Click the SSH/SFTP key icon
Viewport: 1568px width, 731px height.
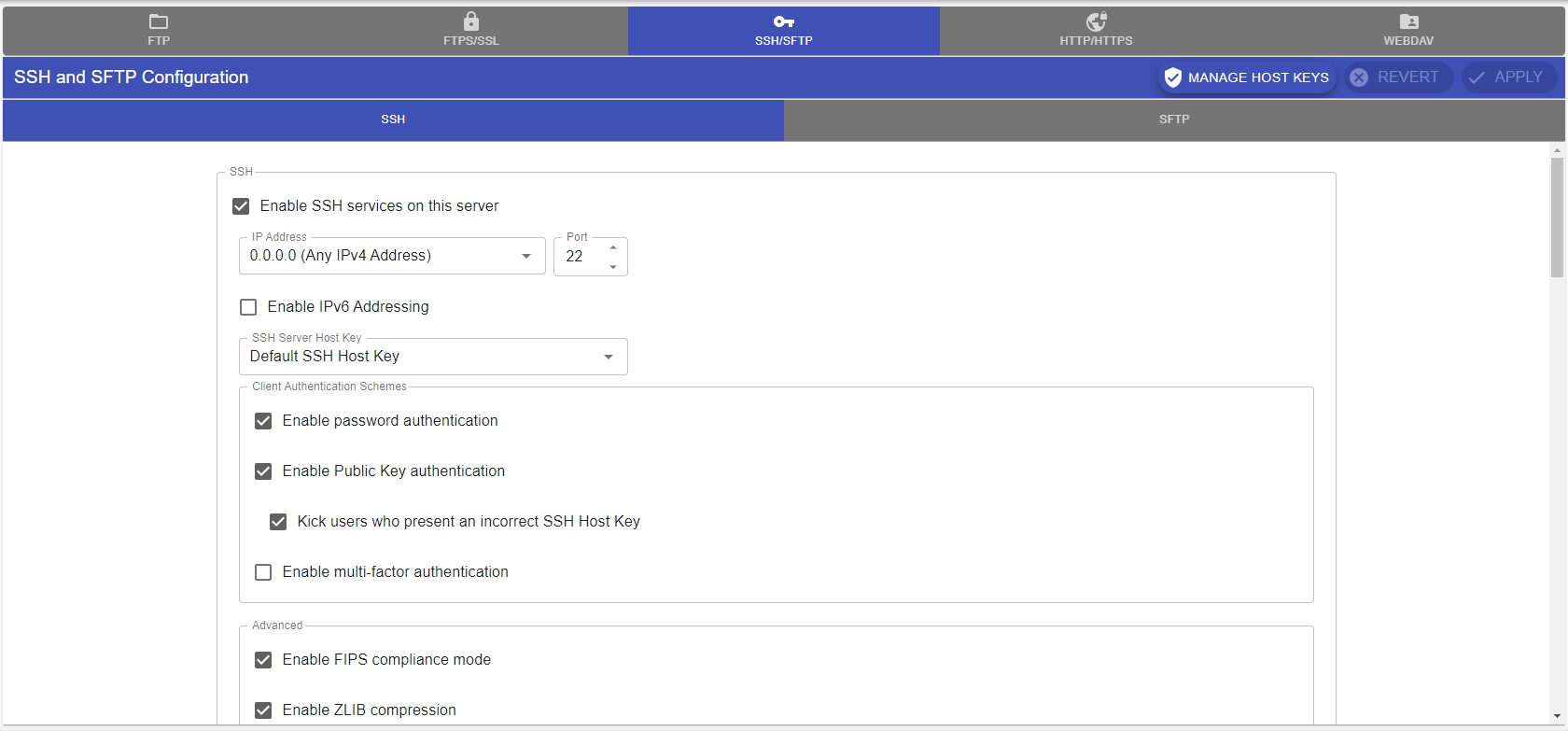coord(784,21)
